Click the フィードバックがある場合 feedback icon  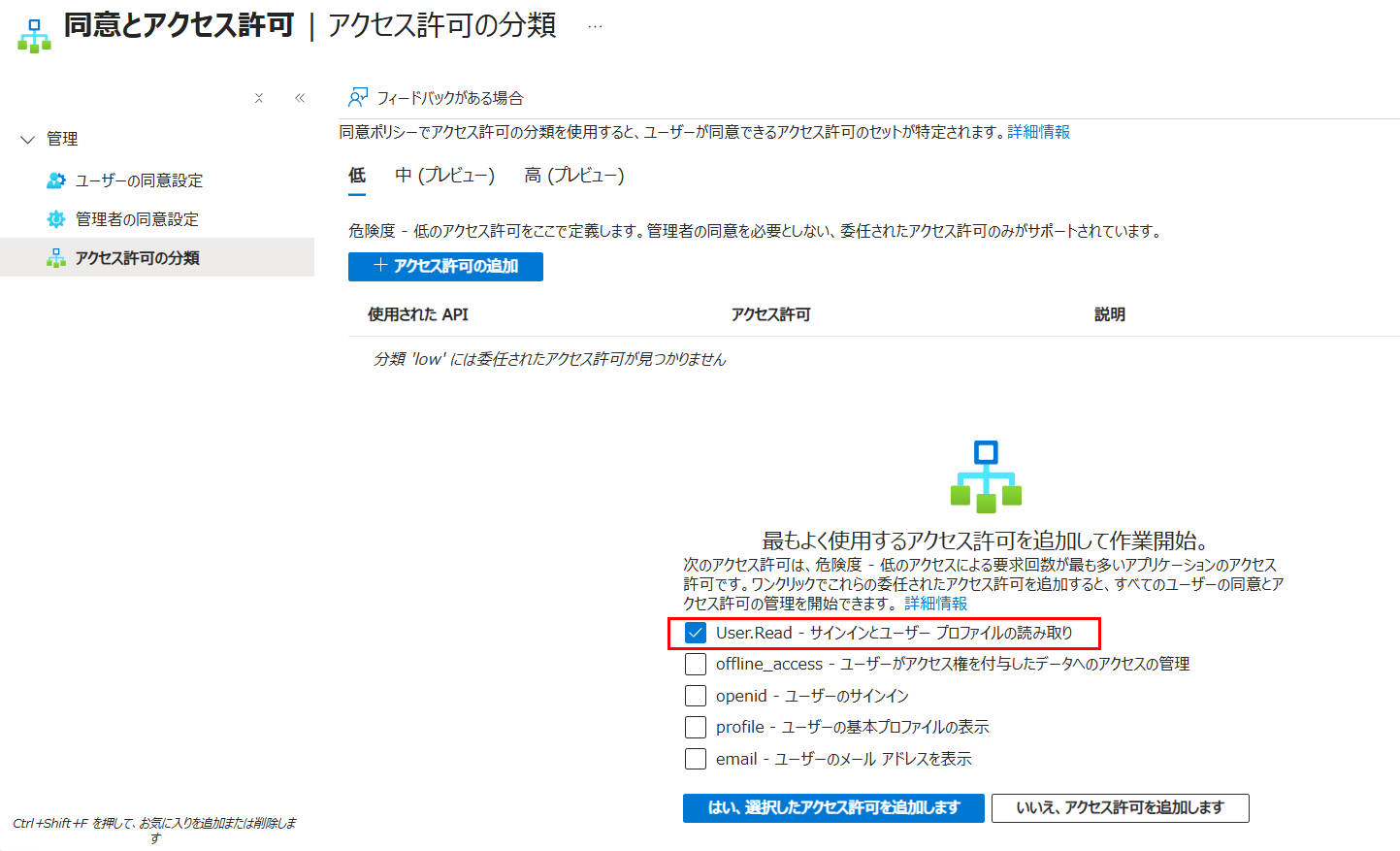tap(358, 97)
